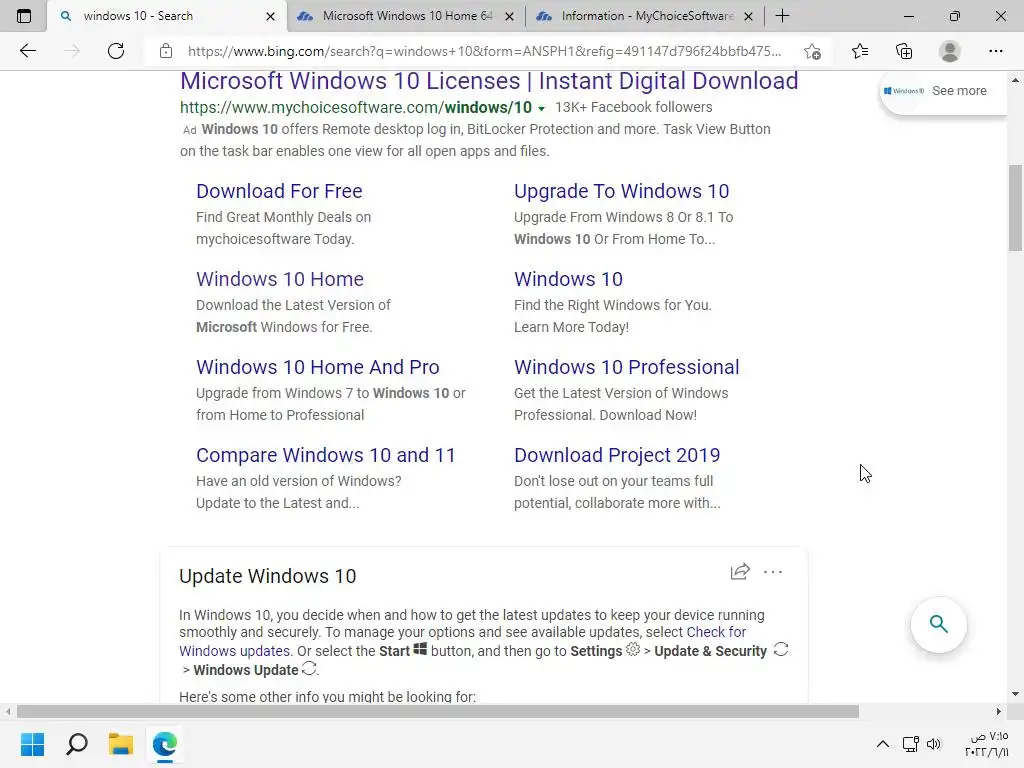Open the tab actions menu icon

24,16
